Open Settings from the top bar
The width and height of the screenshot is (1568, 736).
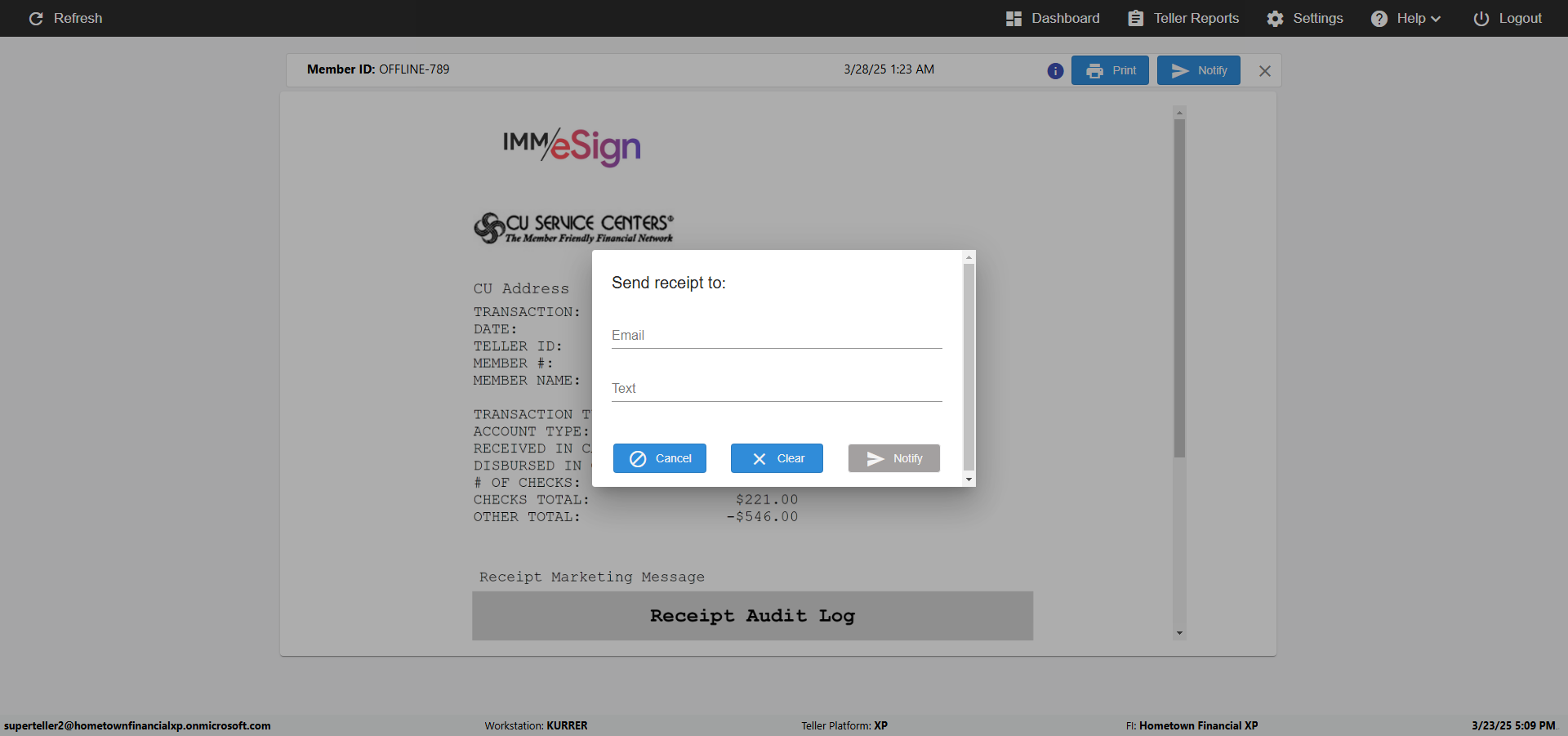click(x=1305, y=18)
